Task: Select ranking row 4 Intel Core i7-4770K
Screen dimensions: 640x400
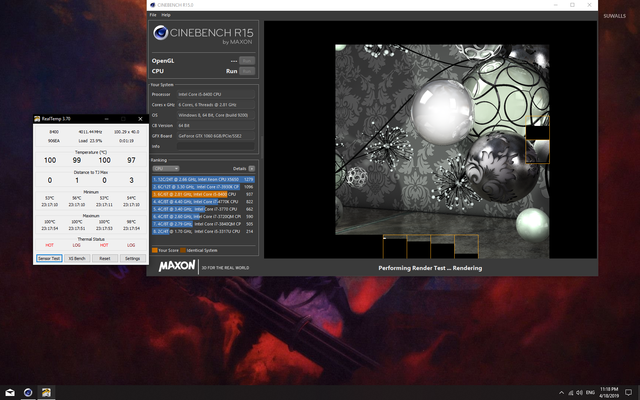Action: pos(203,202)
